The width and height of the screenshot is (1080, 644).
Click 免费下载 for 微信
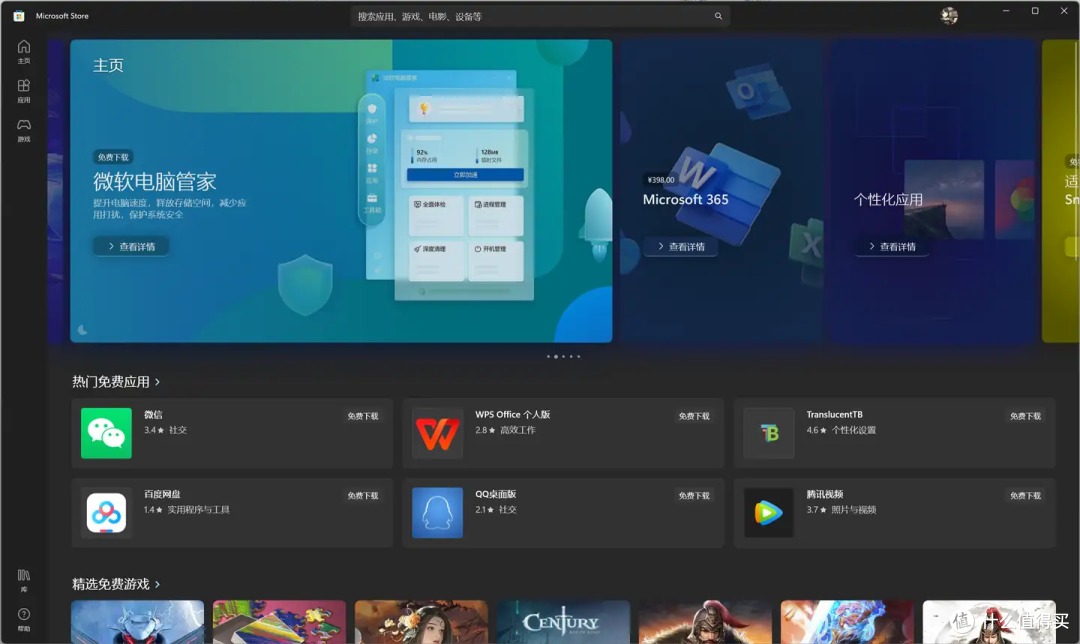[x=362, y=416]
